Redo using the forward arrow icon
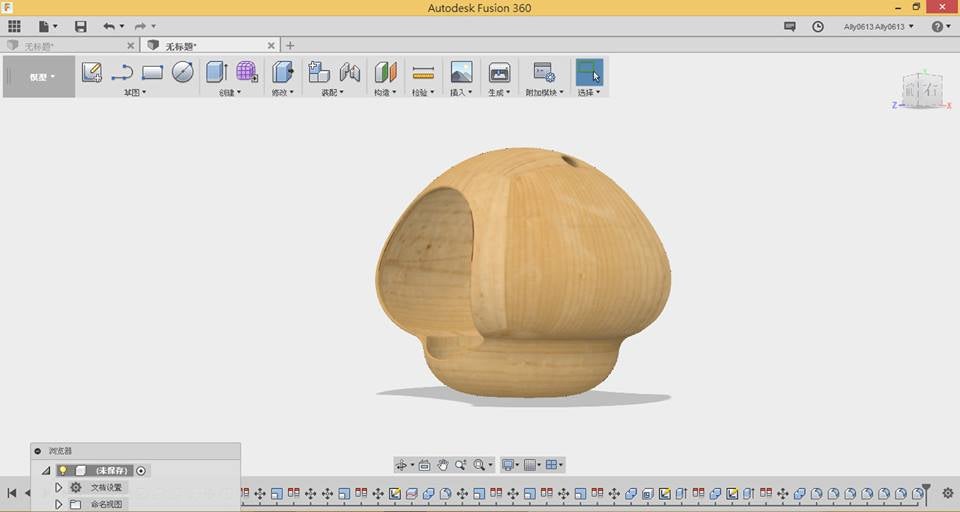The width and height of the screenshot is (960, 512). click(x=141, y=26)
